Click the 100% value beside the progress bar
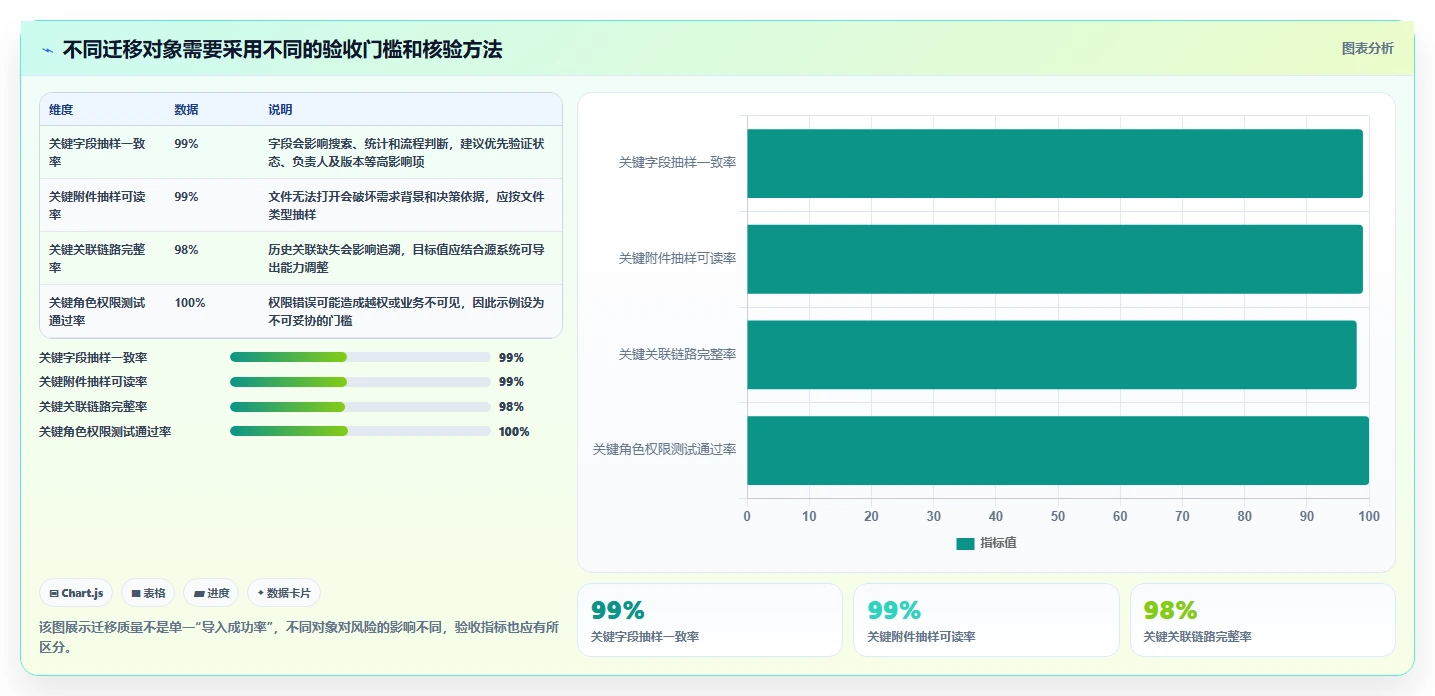 pos(514,432)
